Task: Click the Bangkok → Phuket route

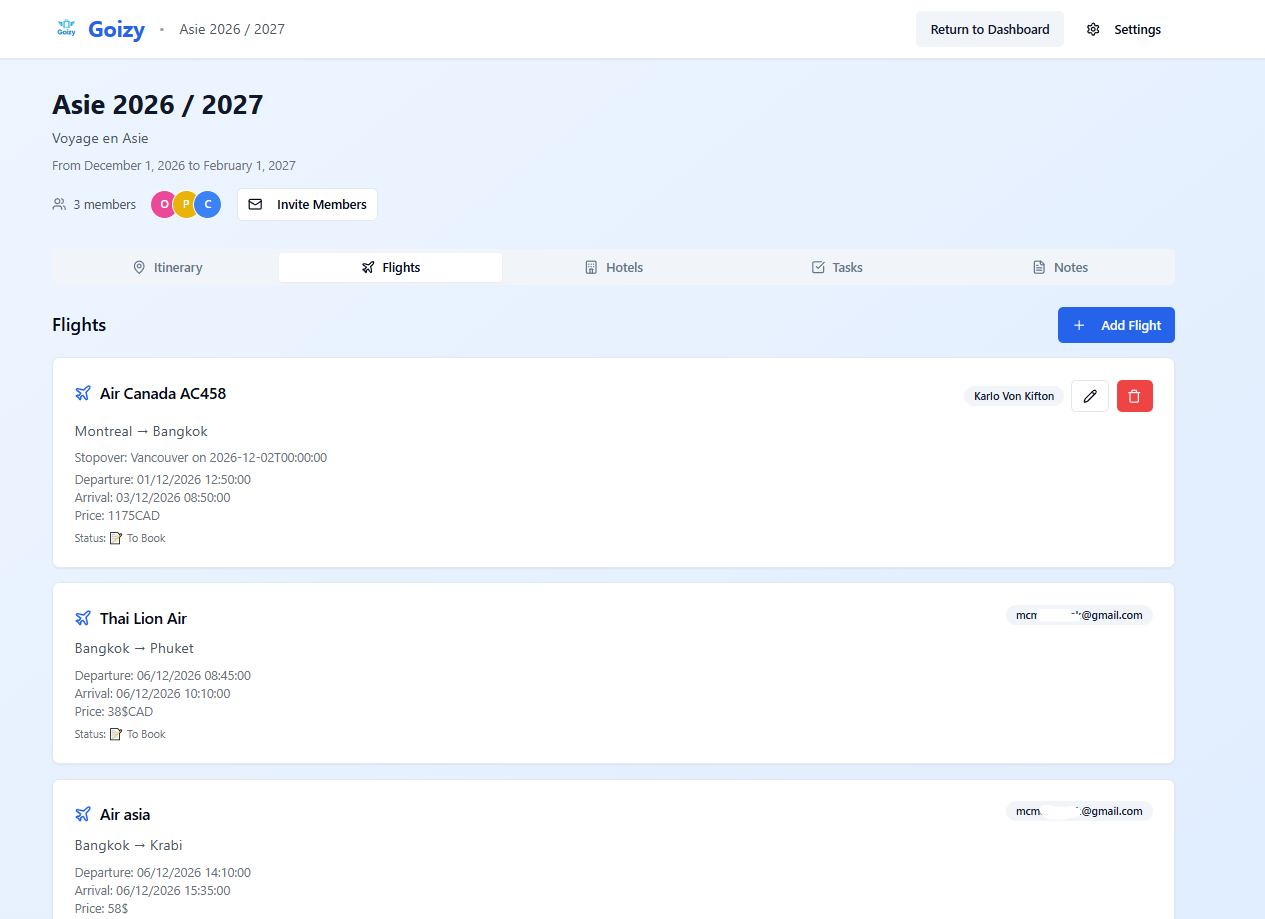Action: [x=134, y=648]
